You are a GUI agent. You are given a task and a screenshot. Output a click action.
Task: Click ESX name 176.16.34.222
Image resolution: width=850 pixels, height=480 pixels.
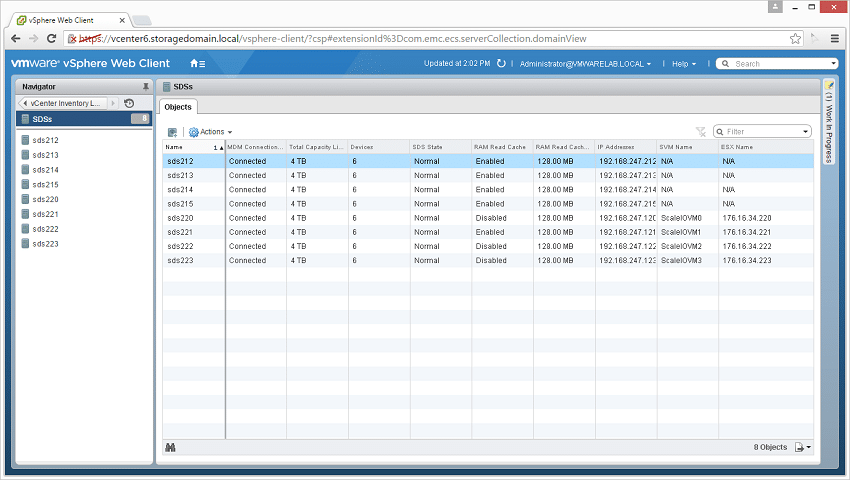click(746, 246)
